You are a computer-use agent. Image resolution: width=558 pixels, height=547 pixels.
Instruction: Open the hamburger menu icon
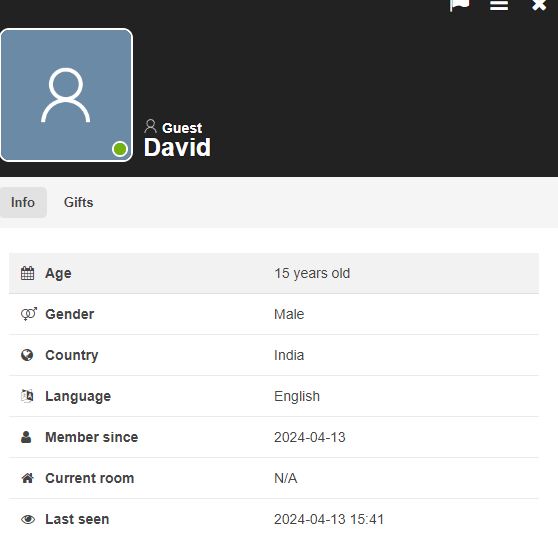coord(499,5)
